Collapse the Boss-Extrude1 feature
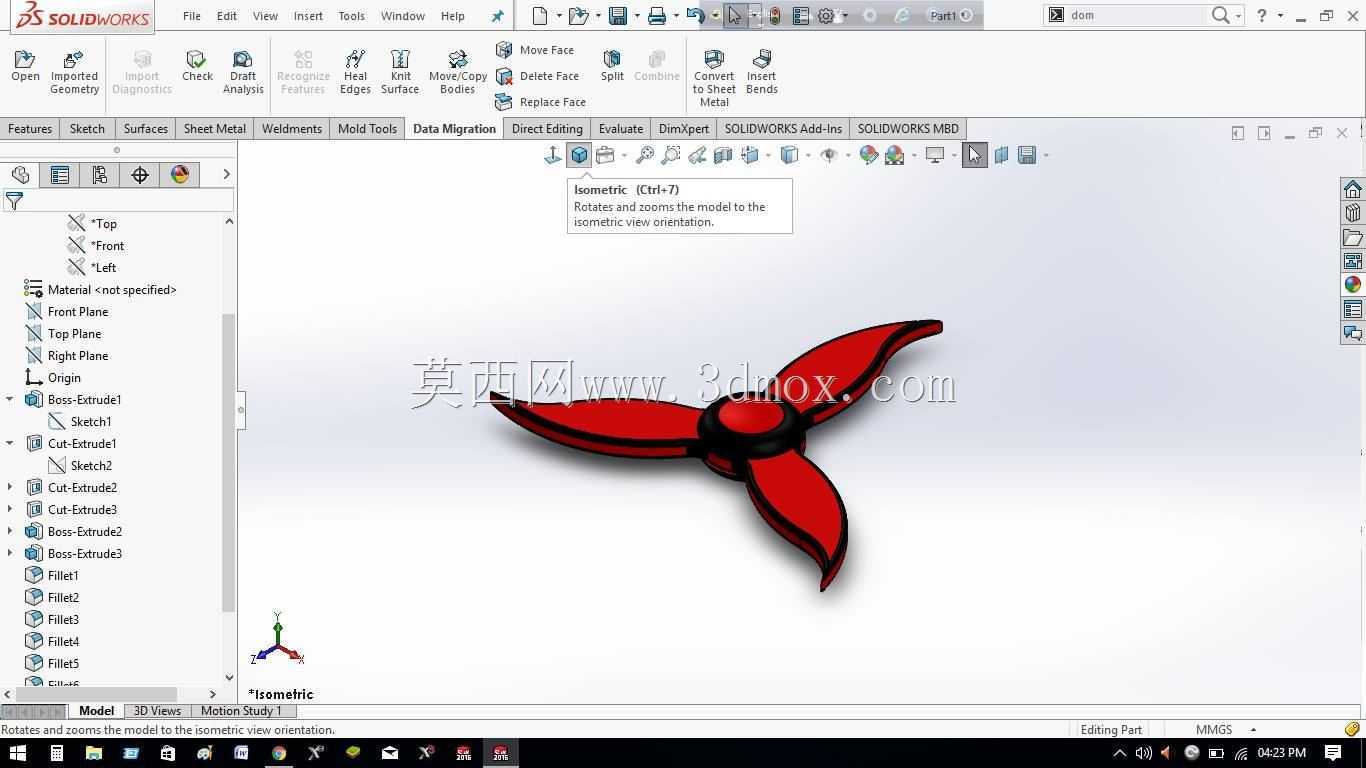Screen dimensions: 1366x768 tap(10, 399)
